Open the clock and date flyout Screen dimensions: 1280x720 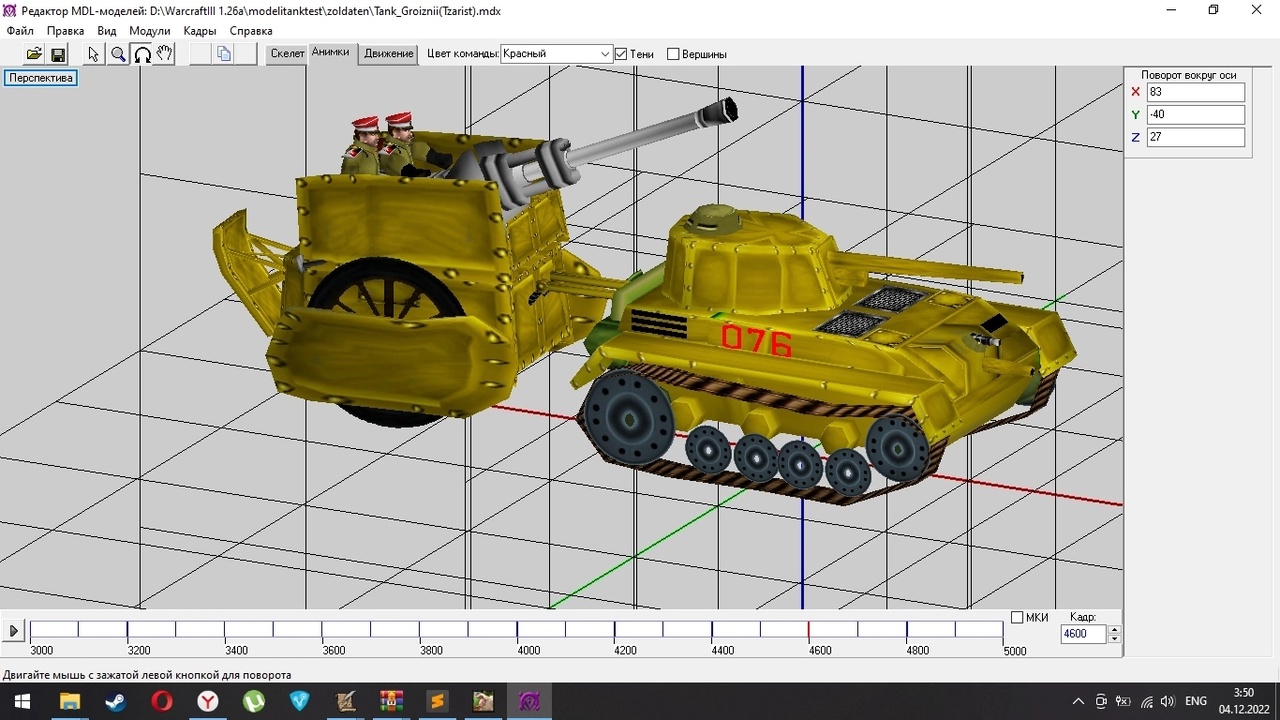pos(1243,701)
